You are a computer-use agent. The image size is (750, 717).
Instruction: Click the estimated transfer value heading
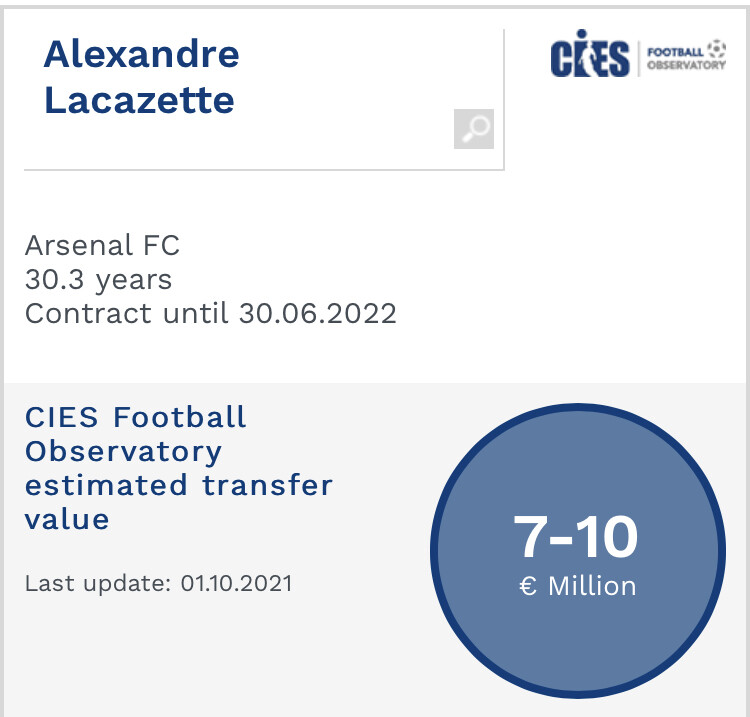(178, 468)
